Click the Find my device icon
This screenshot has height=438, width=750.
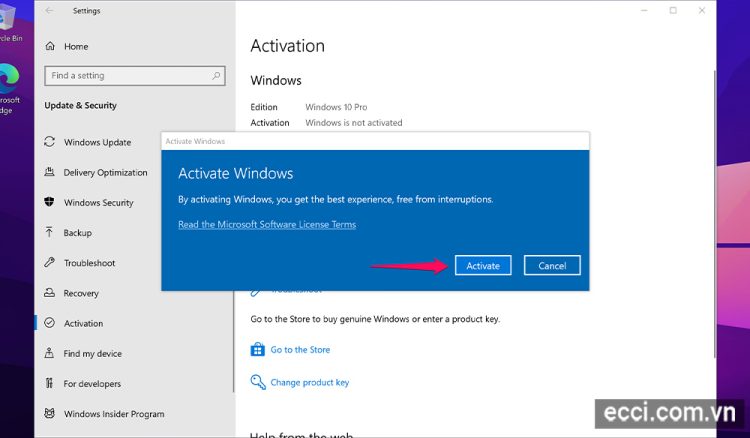click(49, 353)
